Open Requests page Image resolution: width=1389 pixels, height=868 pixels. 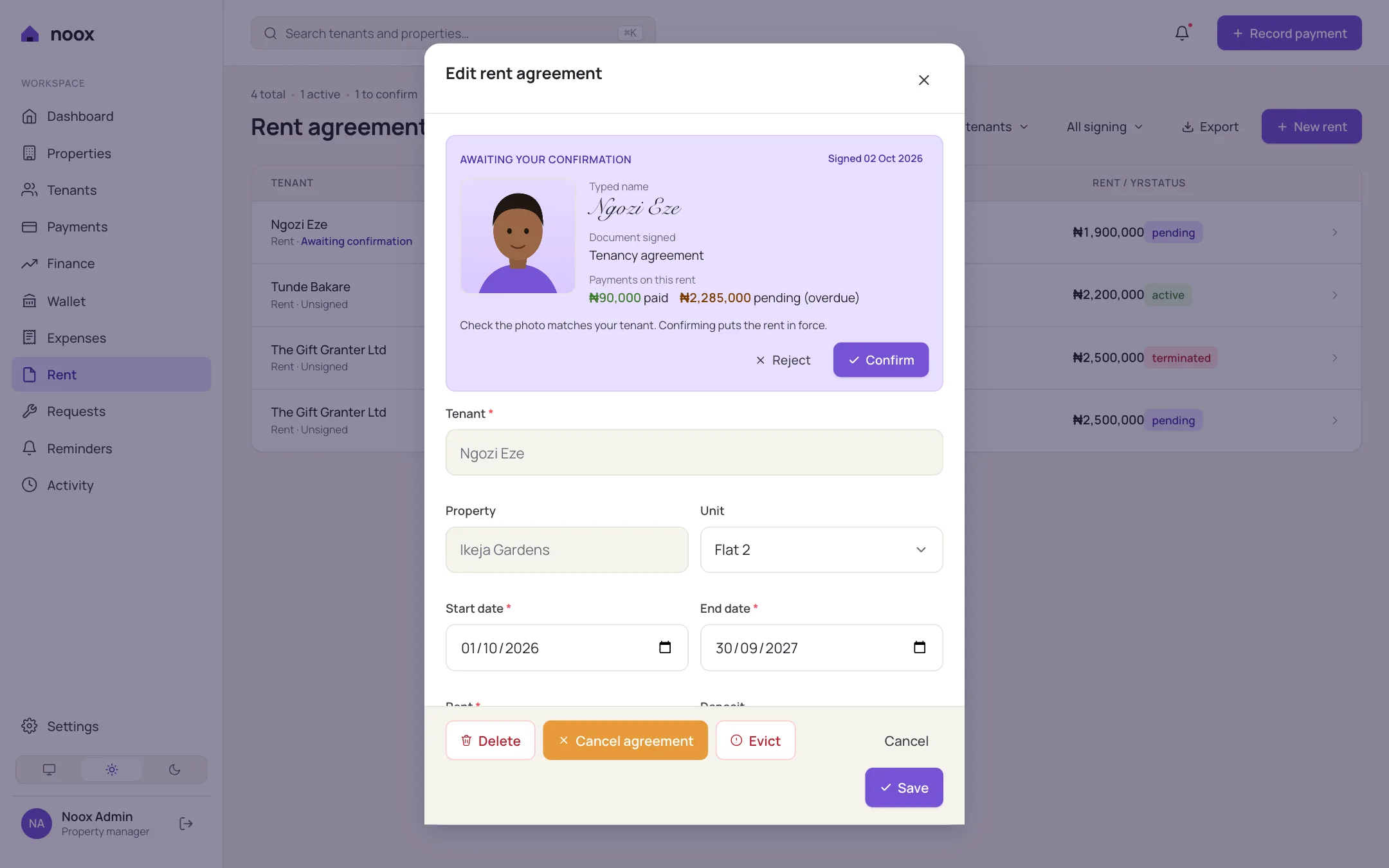[x=111, y=411]
